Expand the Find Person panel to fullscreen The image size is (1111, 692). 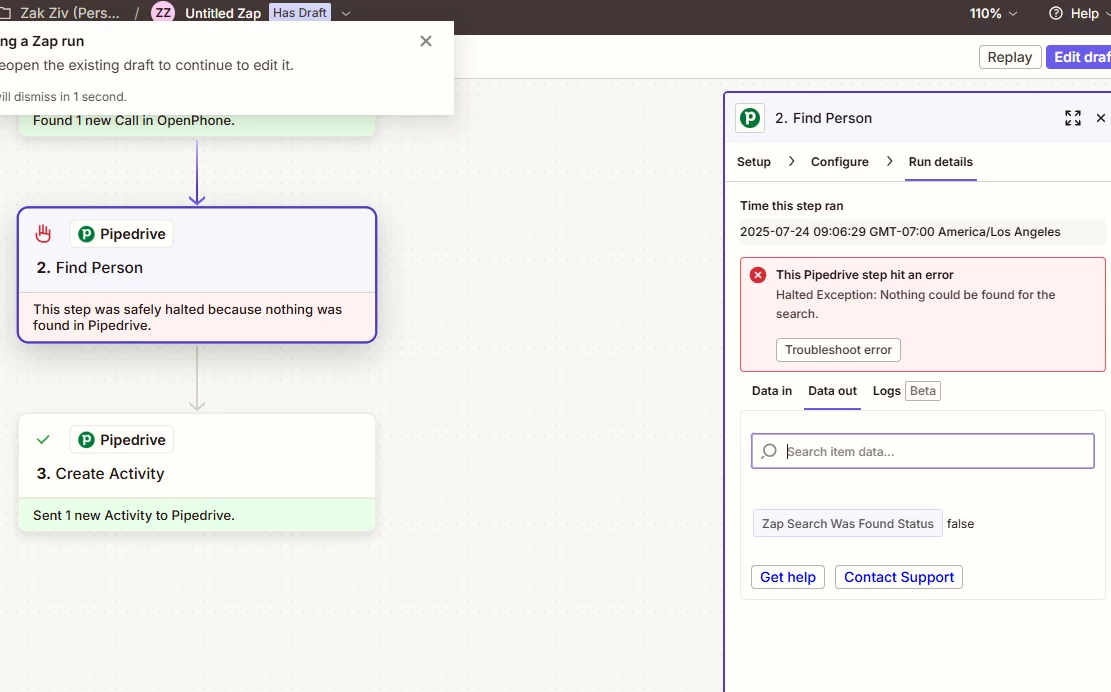[1073, 118]
